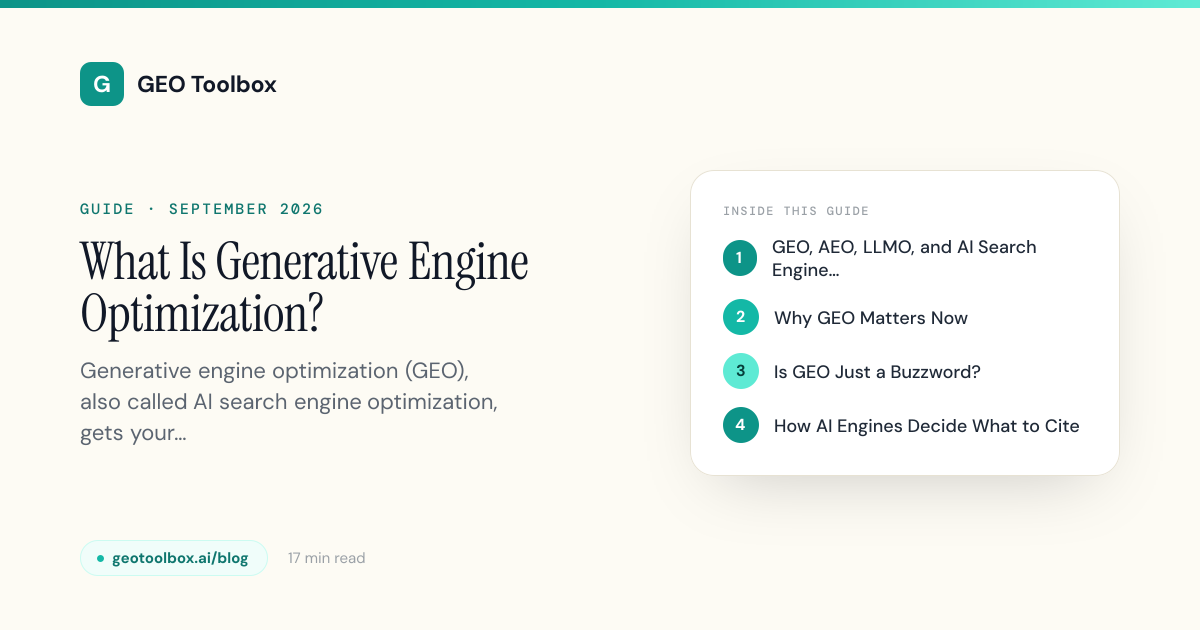Click the teal gradient bar at top
The width and height of the screenshot is (1200, 630).
[600, 4]
